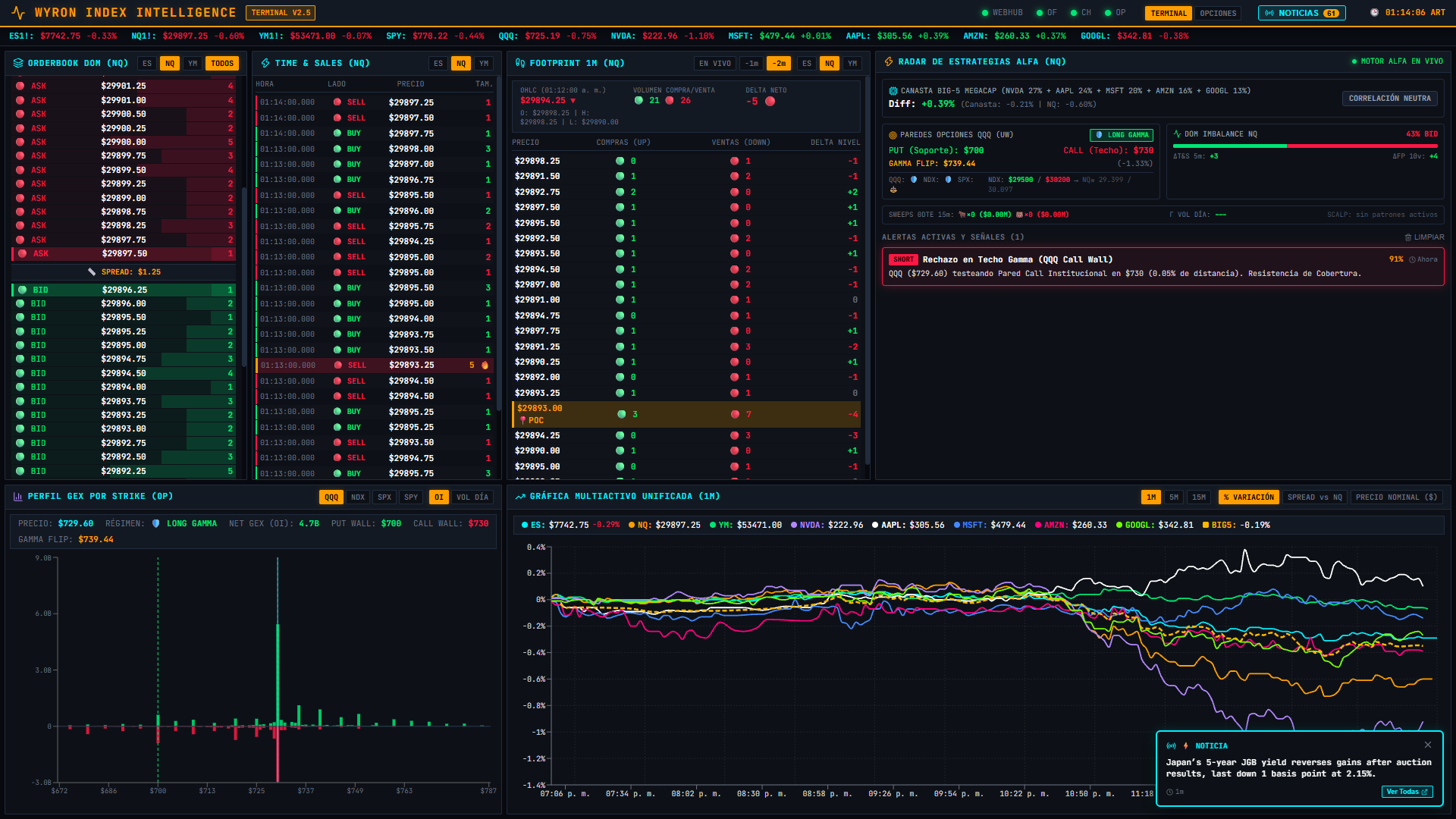Open Ver Todas news link
The height and width of the screenshot is (819, 1456).
click(x=1407, y=792)
